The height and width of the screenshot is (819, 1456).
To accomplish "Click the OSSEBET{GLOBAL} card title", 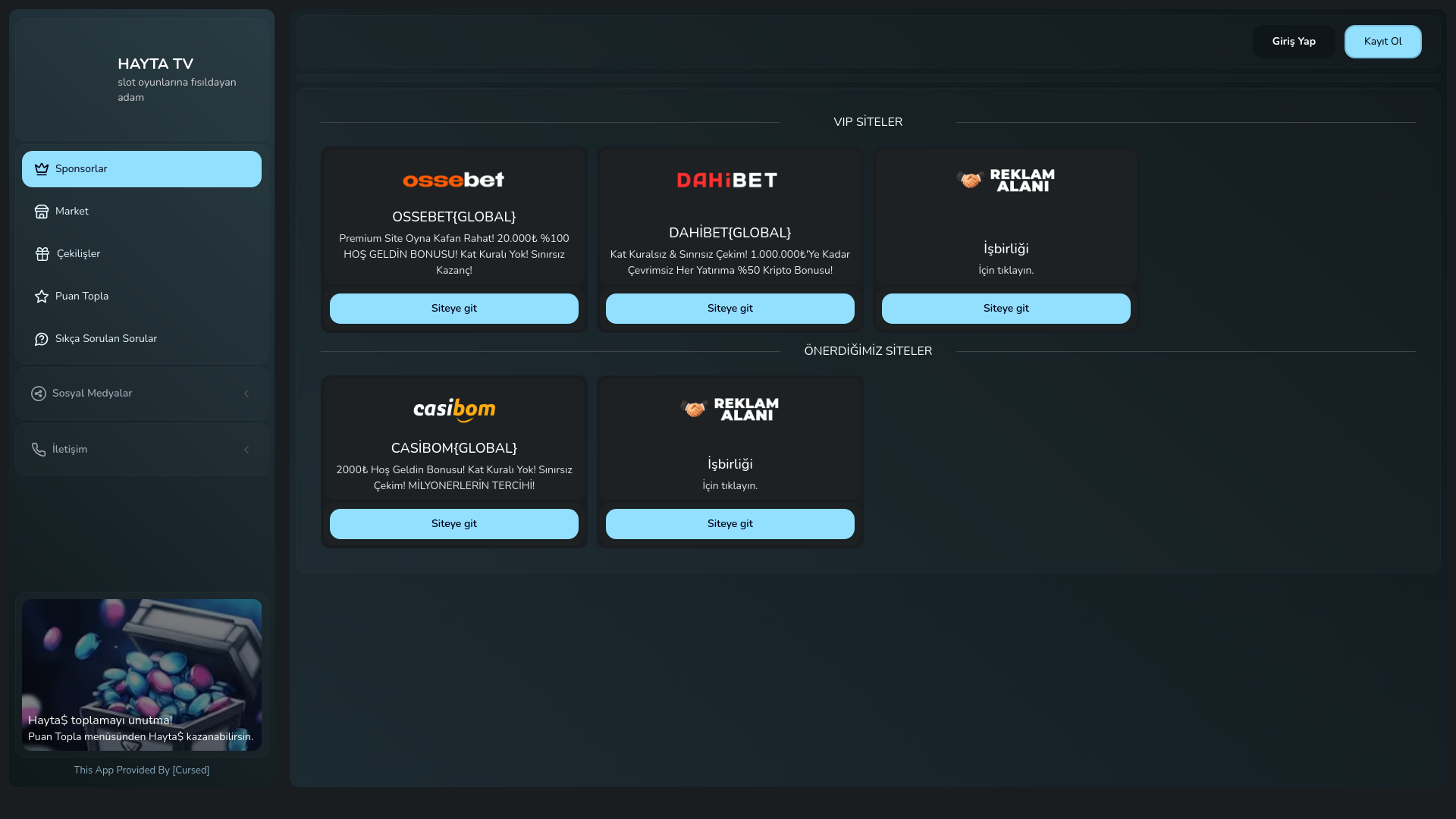I will pyautogui.click(x=454, y=217).
